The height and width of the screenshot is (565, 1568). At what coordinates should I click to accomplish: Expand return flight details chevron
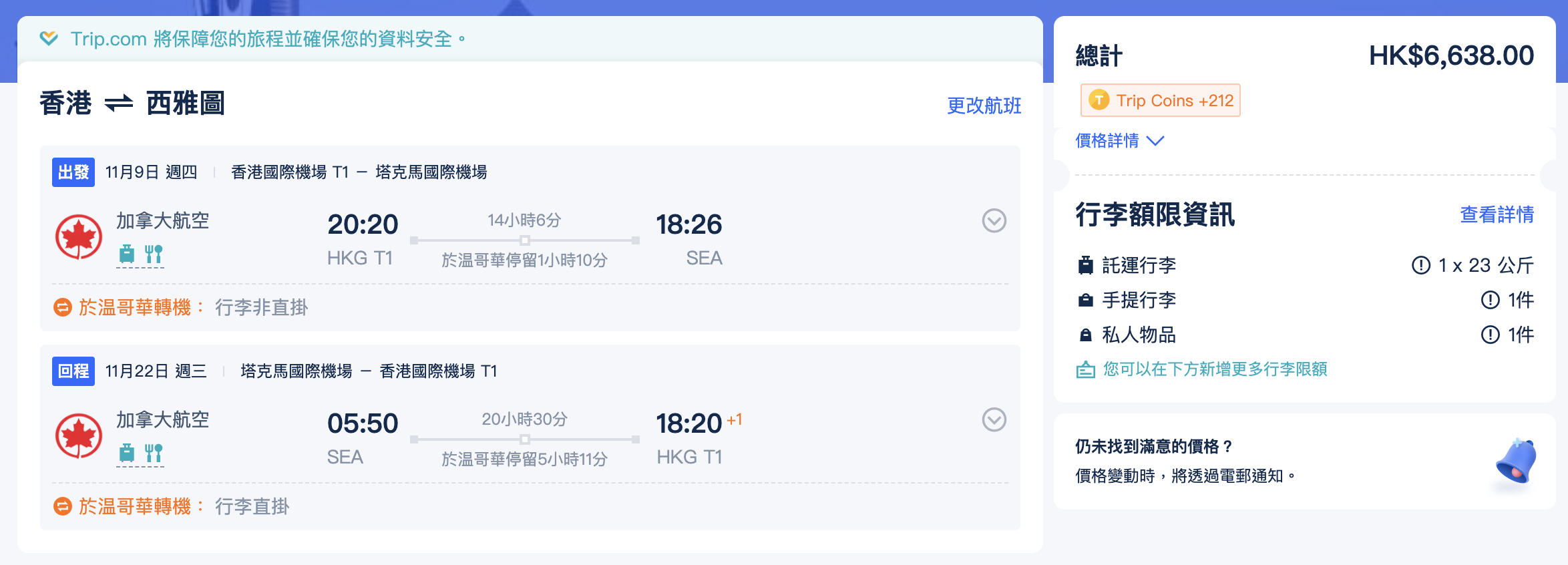(994, 419)
